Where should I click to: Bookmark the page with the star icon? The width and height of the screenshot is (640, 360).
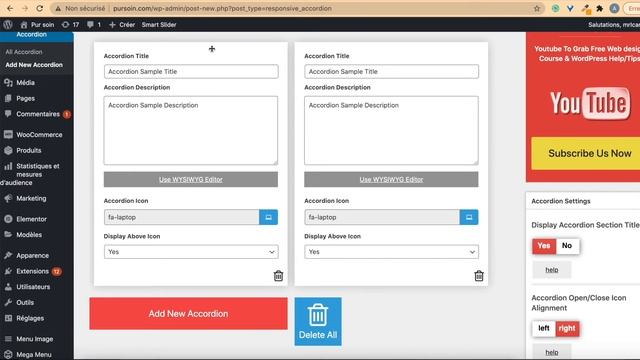coord(537,8)
